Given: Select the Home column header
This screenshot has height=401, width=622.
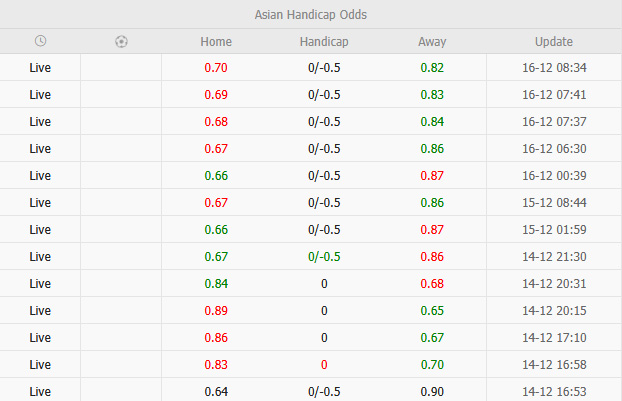Looking at the screenshot, I should point(216,42).
